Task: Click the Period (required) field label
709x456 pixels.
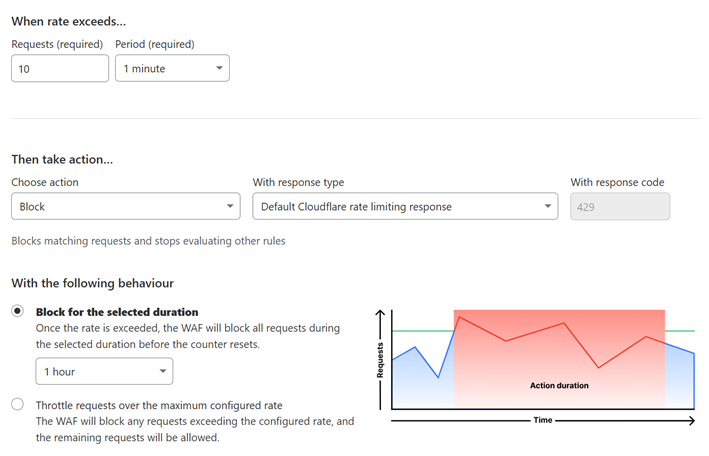Action: click(x=155, y=44)
